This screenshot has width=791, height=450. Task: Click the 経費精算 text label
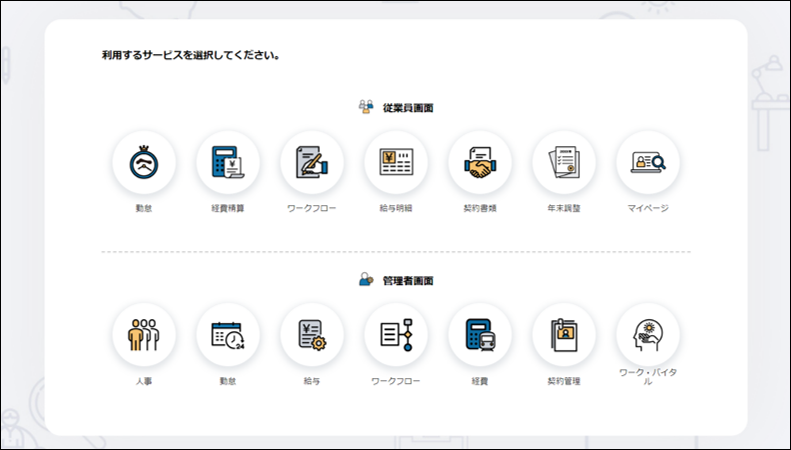pyautogui.click(x=228, y=209)
